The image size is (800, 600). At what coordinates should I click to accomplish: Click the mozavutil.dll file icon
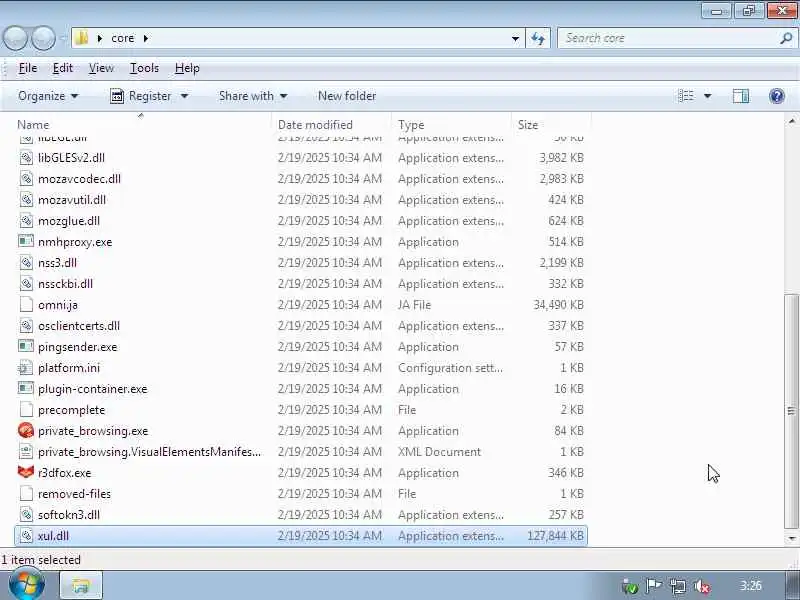click(x=26, y=199)
